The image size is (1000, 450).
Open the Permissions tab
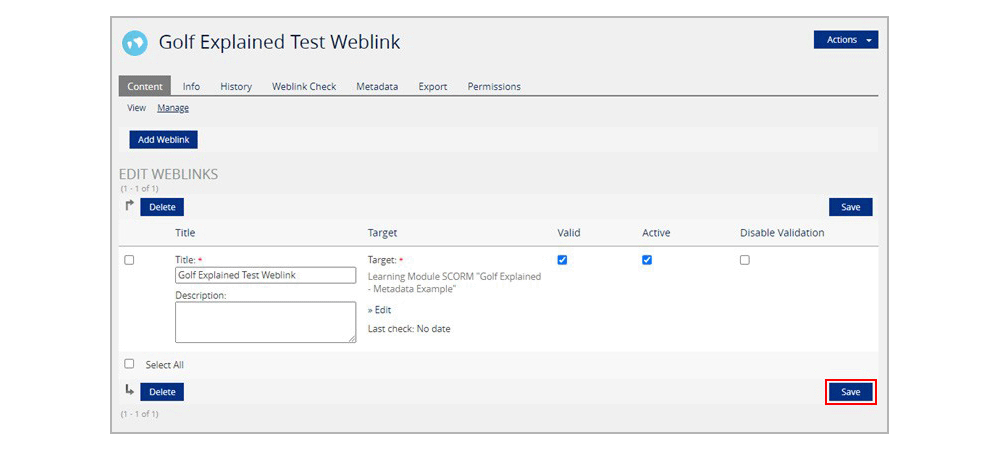494,86
